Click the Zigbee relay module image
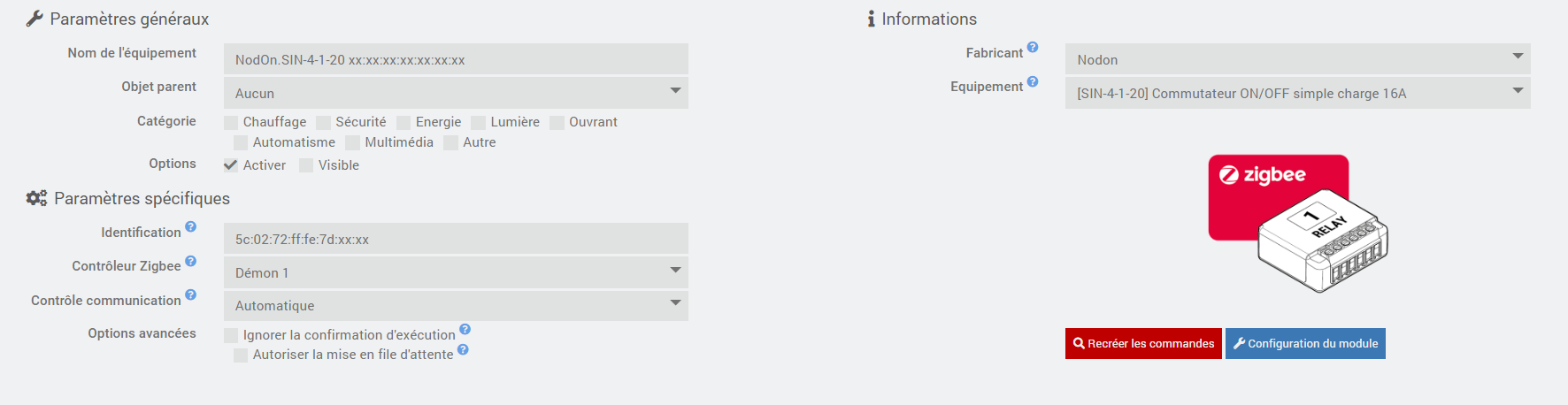The height and width of the screenshot is (405, 1568). coord(1298,224)
